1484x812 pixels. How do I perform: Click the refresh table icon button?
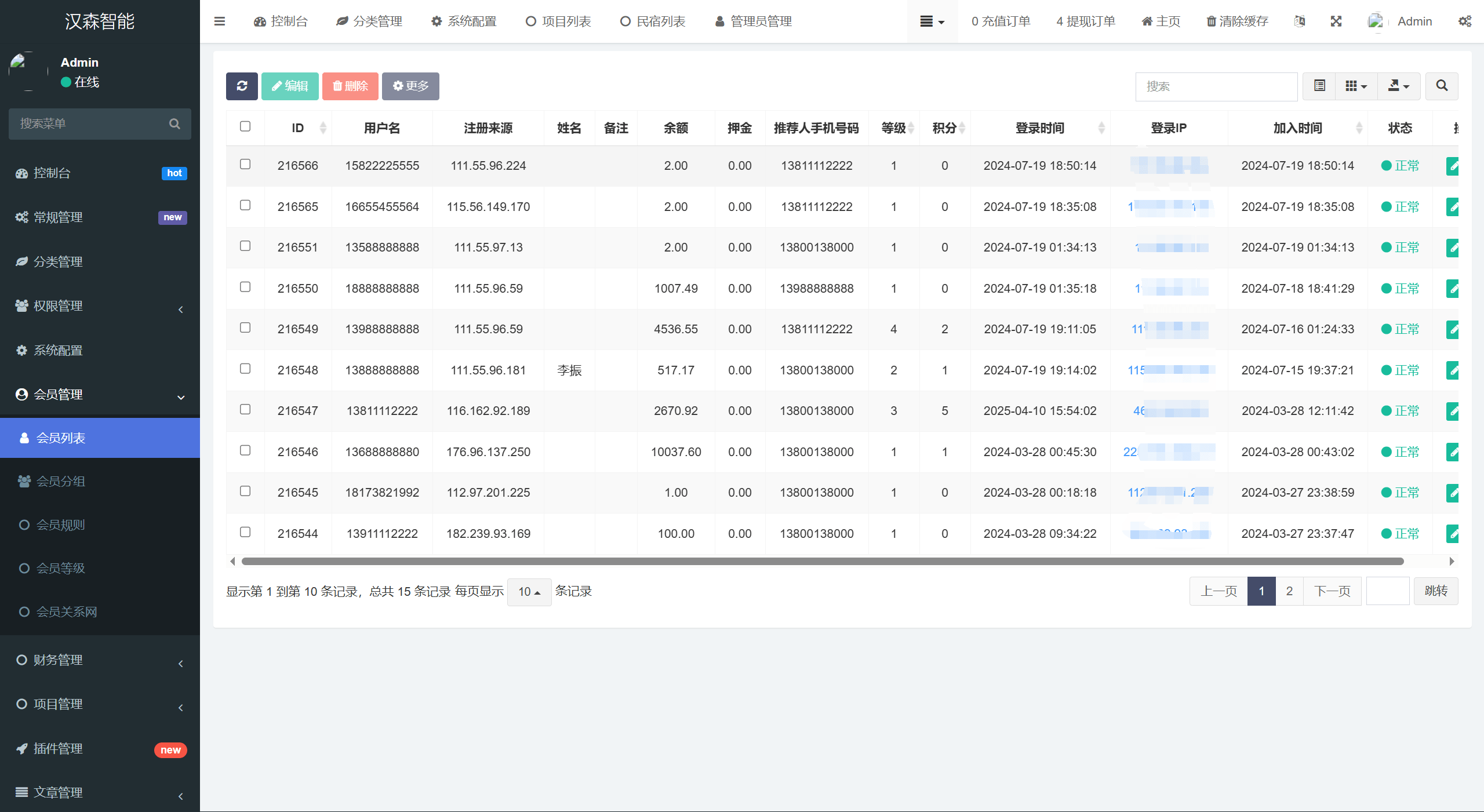pos(242,86)
